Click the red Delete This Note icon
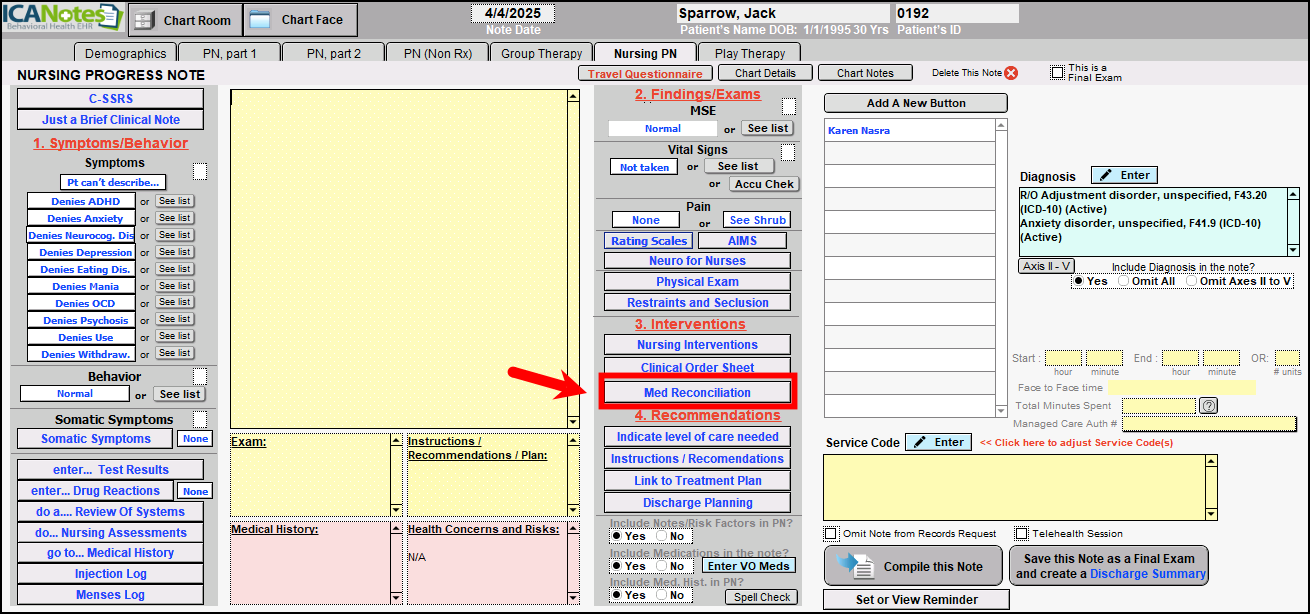This screenshot has height=614, width=1310. point(1011,73)
